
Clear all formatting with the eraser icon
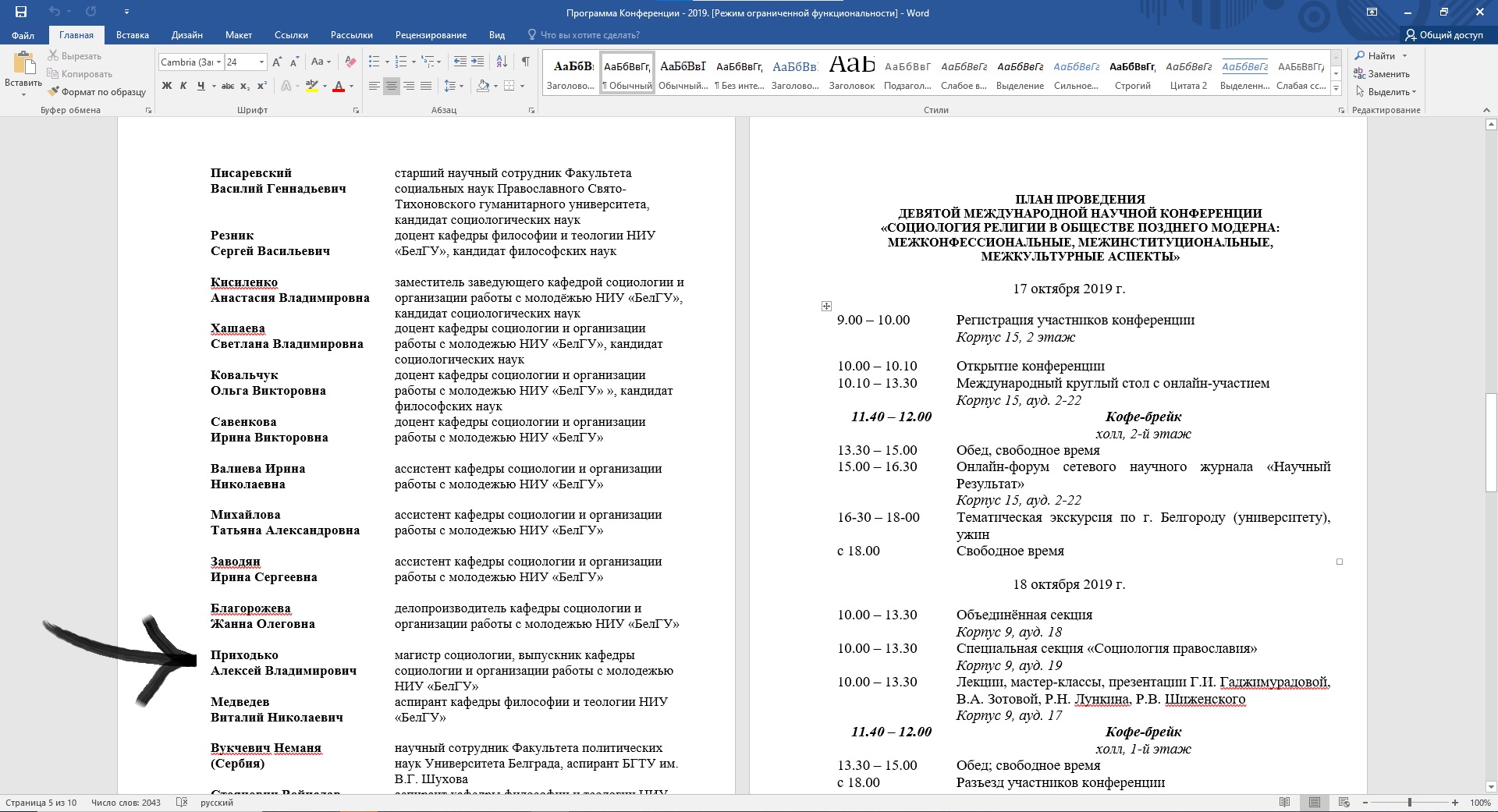(351, 62)
